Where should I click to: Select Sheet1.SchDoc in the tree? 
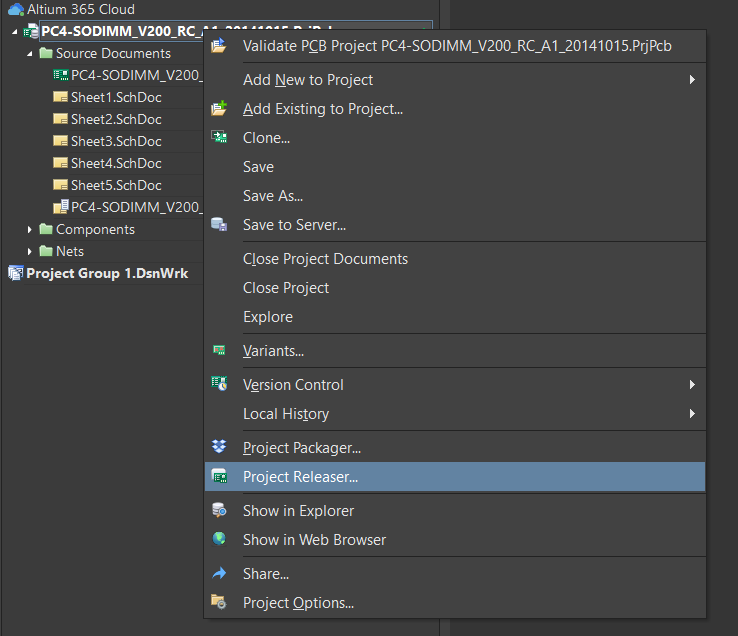(x=116, y=97)
